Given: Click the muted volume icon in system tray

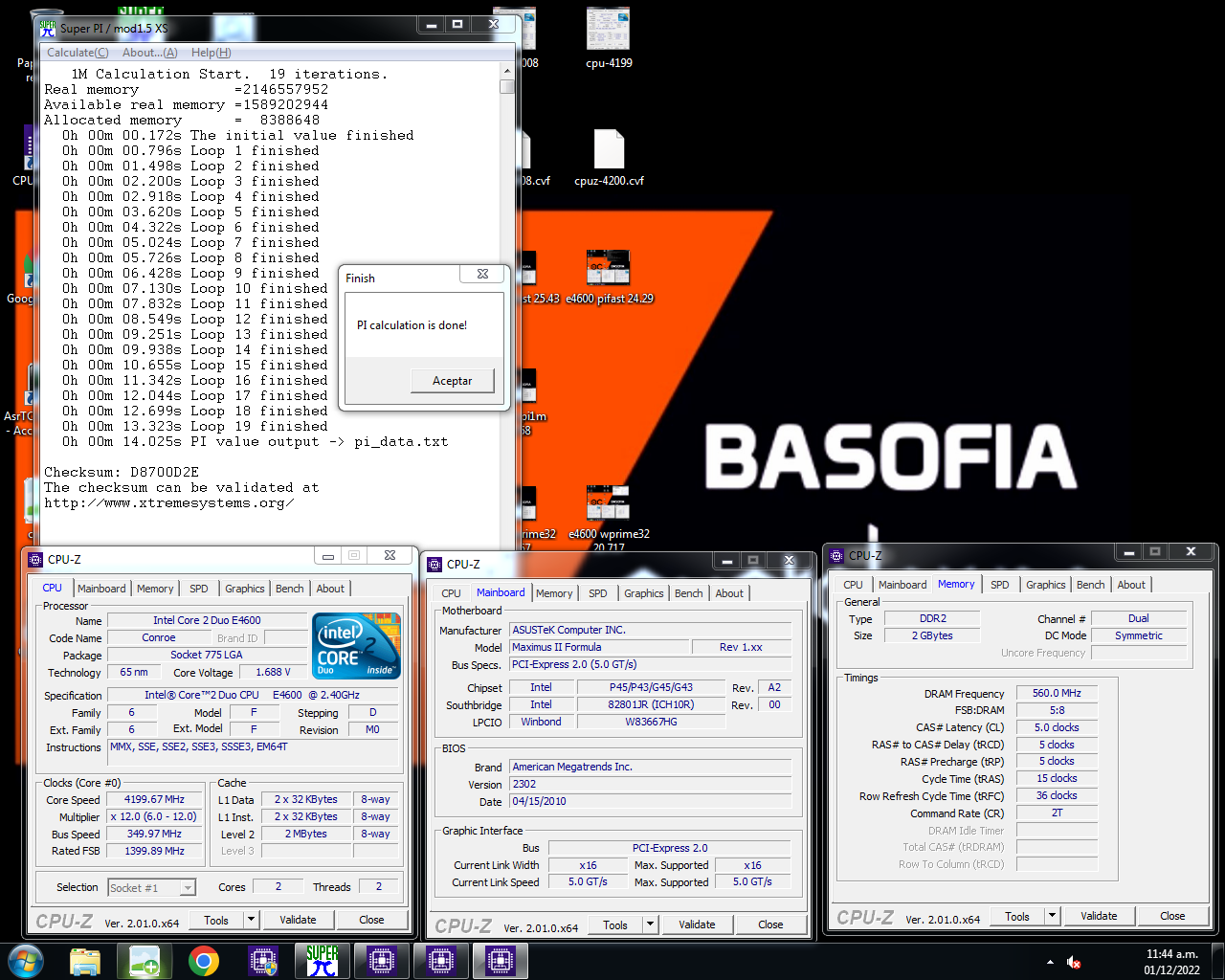Looking at the screenshot, I should pyautogui.click(x=1074, y=963).
